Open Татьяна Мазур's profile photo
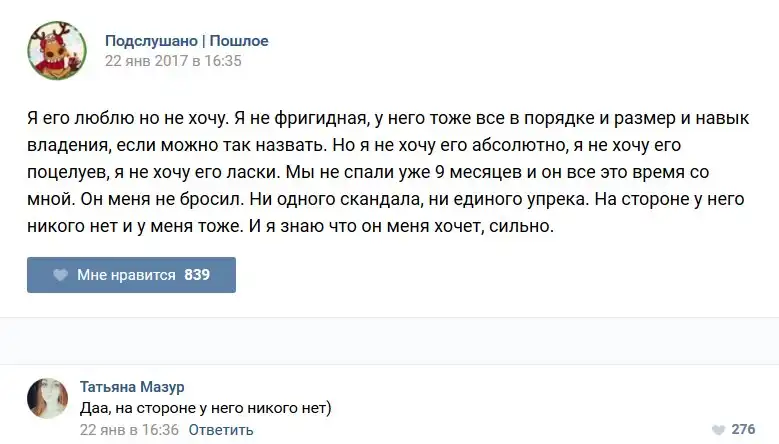 48,400
